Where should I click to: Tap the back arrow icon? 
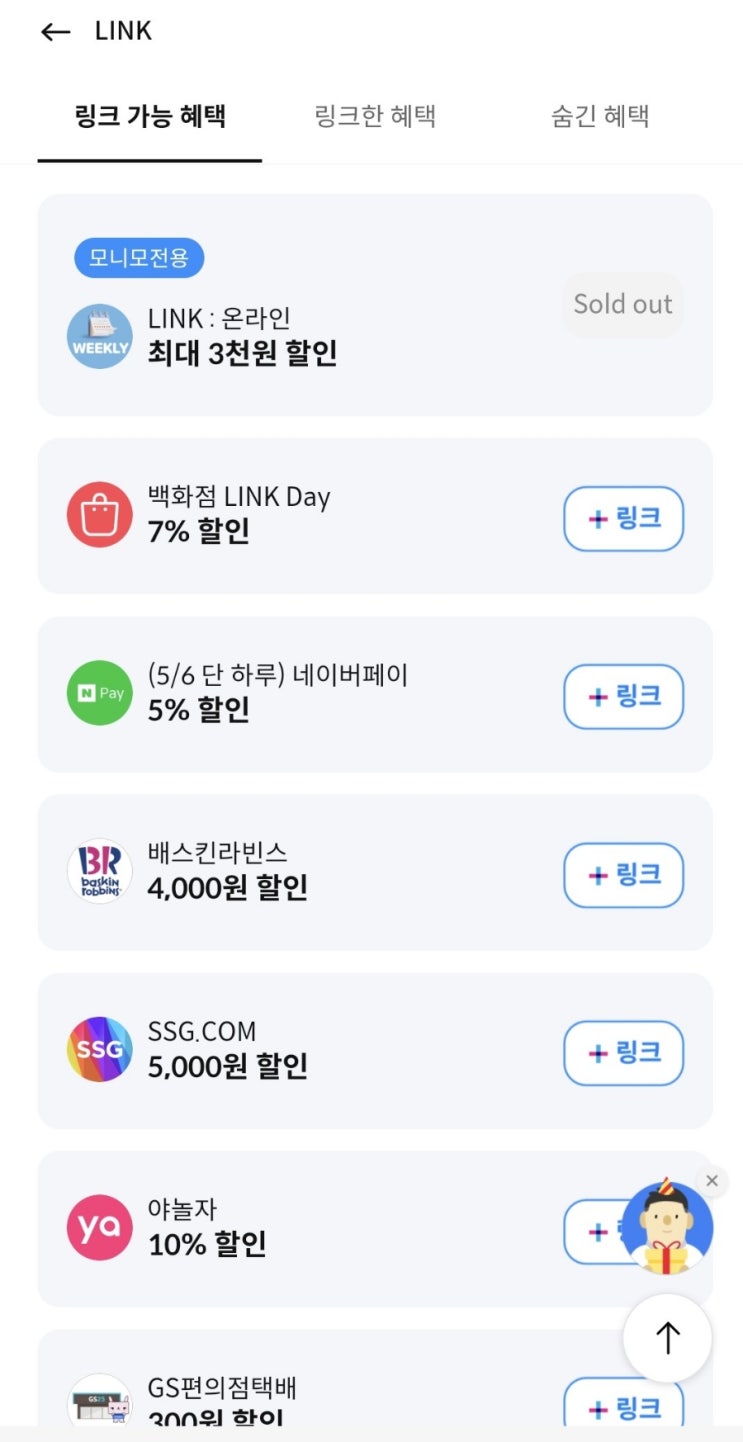(x=55, y=32)
